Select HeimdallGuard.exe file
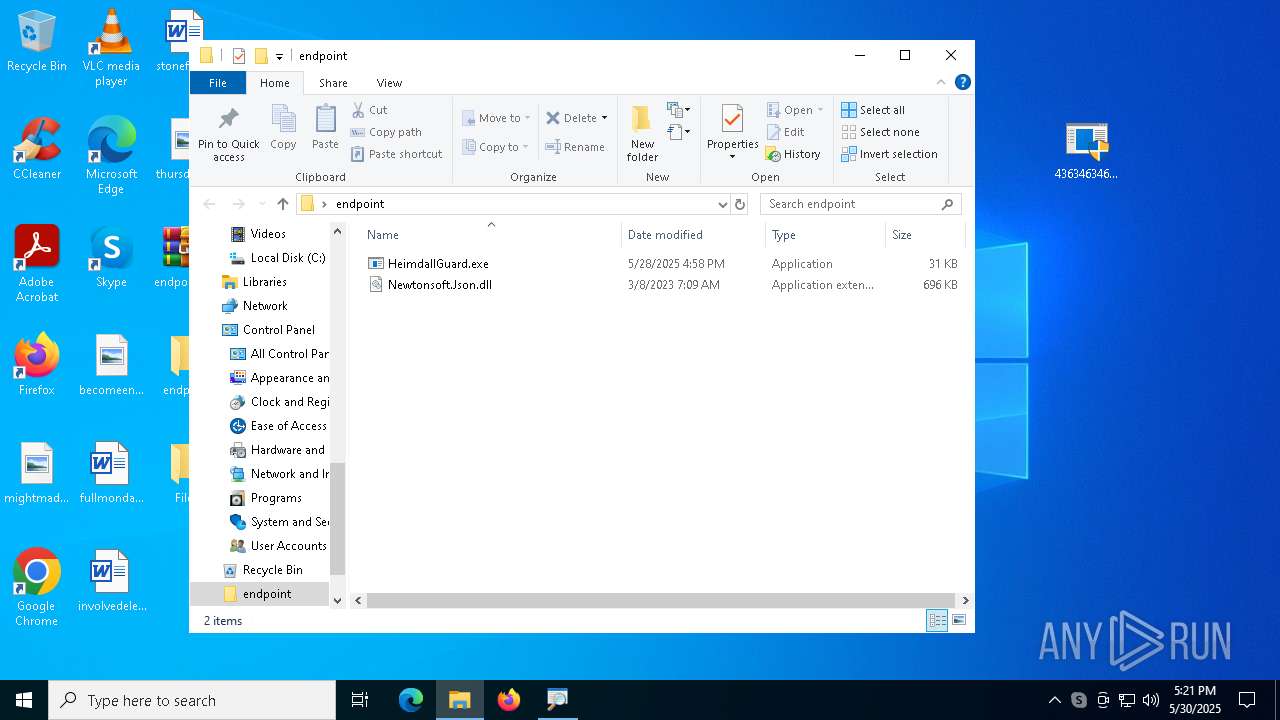 (x=438, y=264)
